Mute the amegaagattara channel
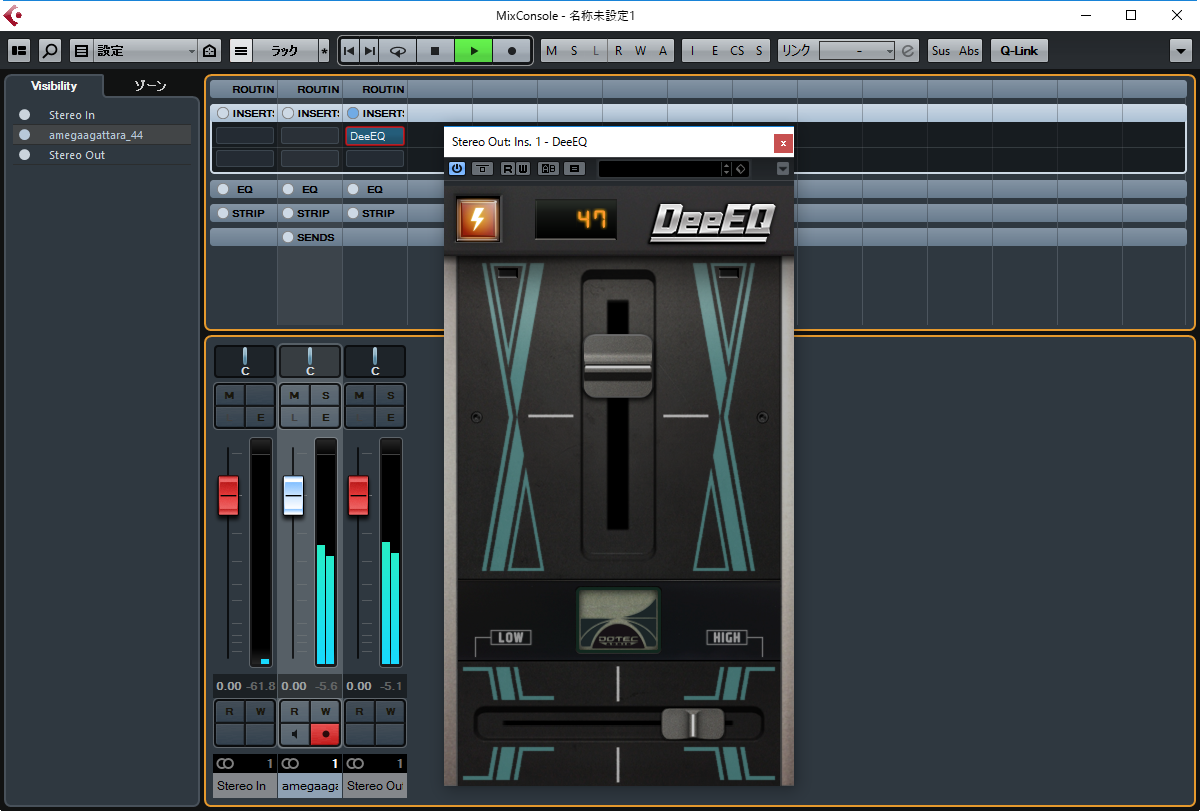1200x811 pixels. pos(294,395)
